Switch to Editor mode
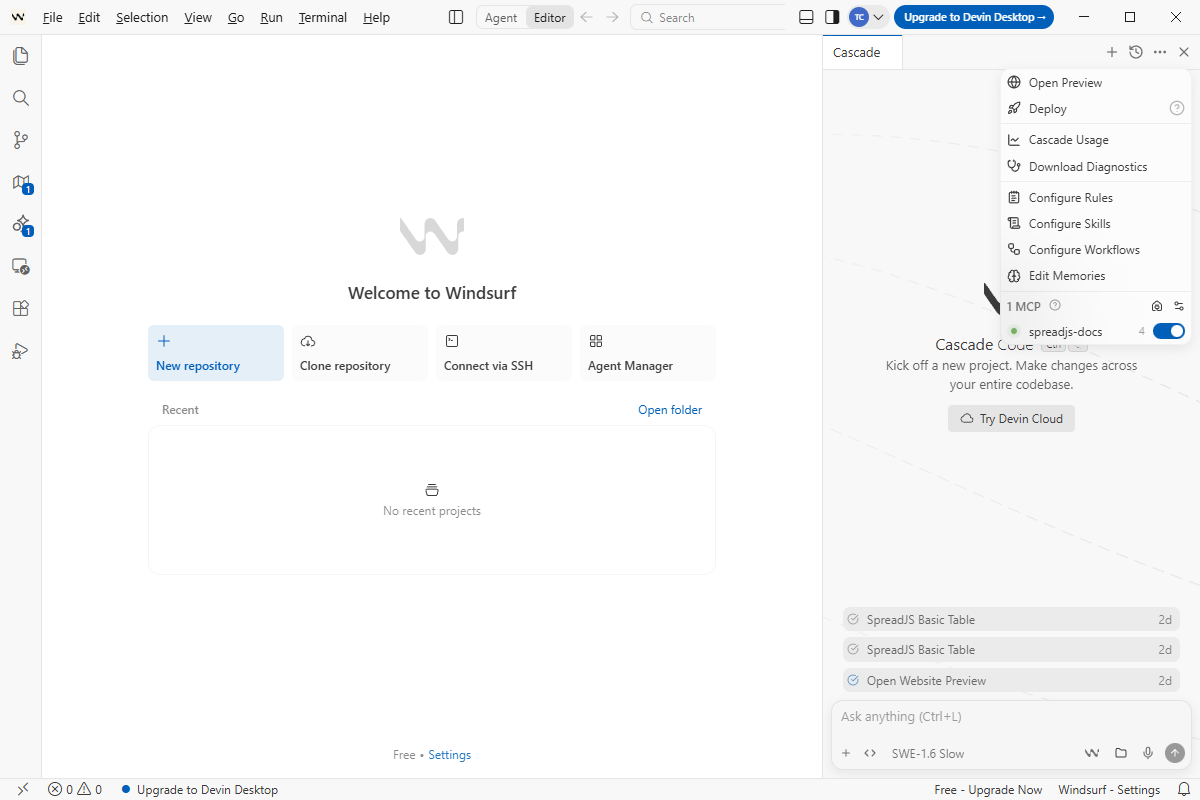 (550, 18)
